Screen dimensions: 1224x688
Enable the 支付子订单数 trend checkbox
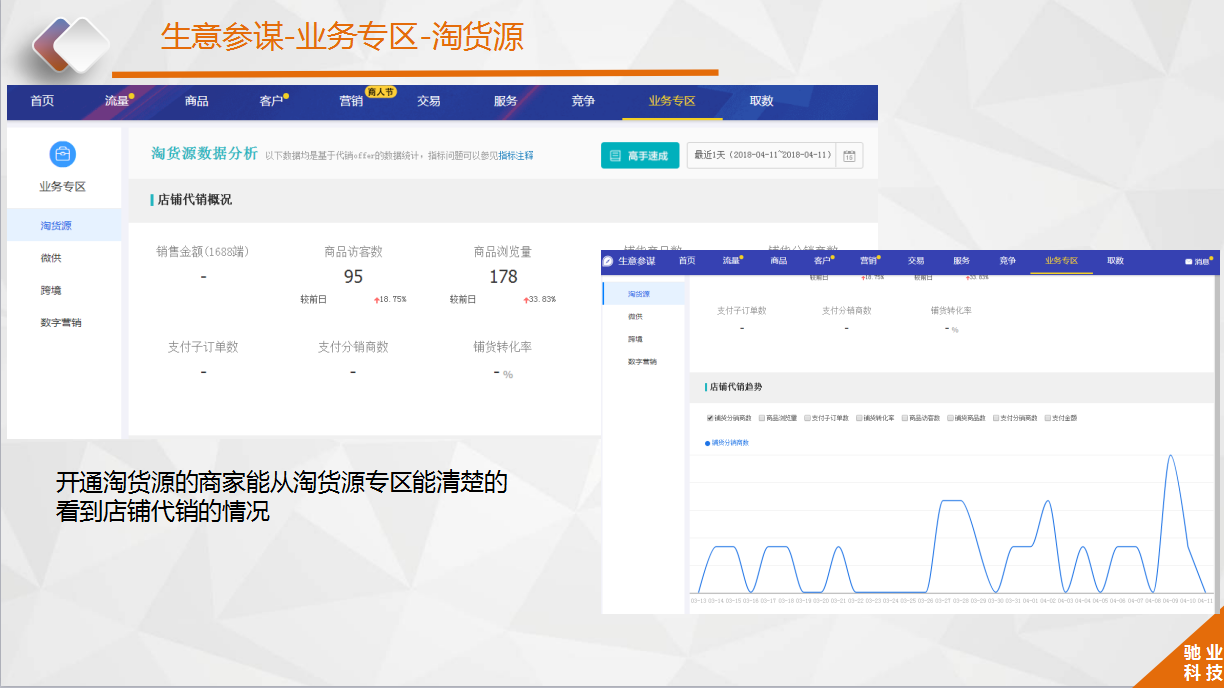click(x=808, y=418)
